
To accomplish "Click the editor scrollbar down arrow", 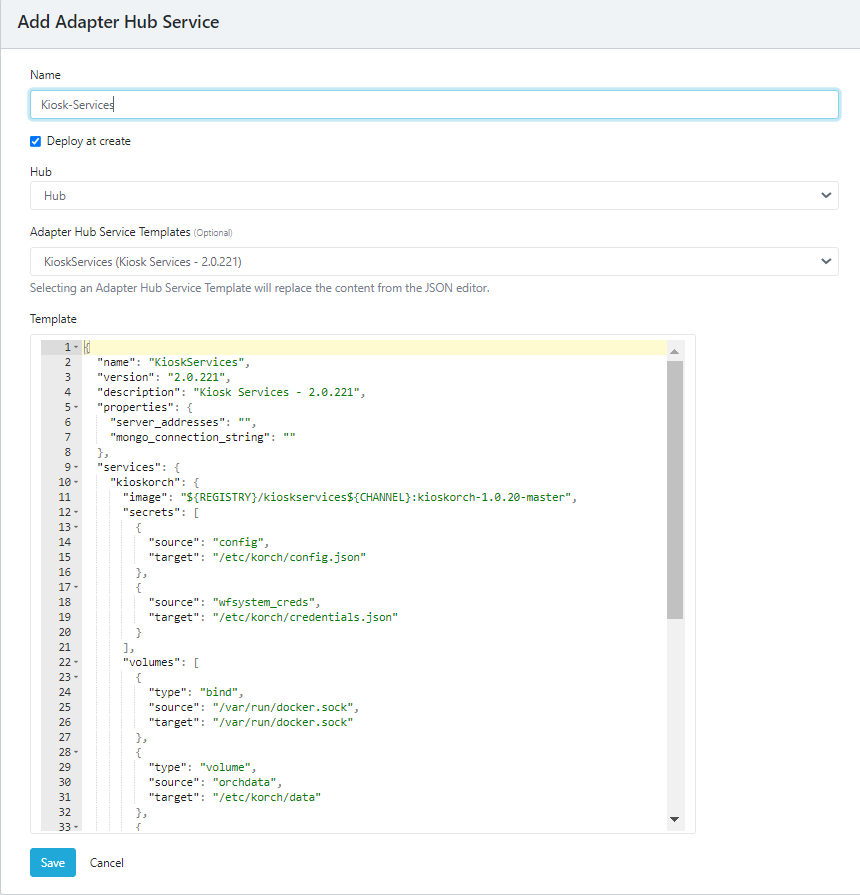I will (x=674, y=819).
